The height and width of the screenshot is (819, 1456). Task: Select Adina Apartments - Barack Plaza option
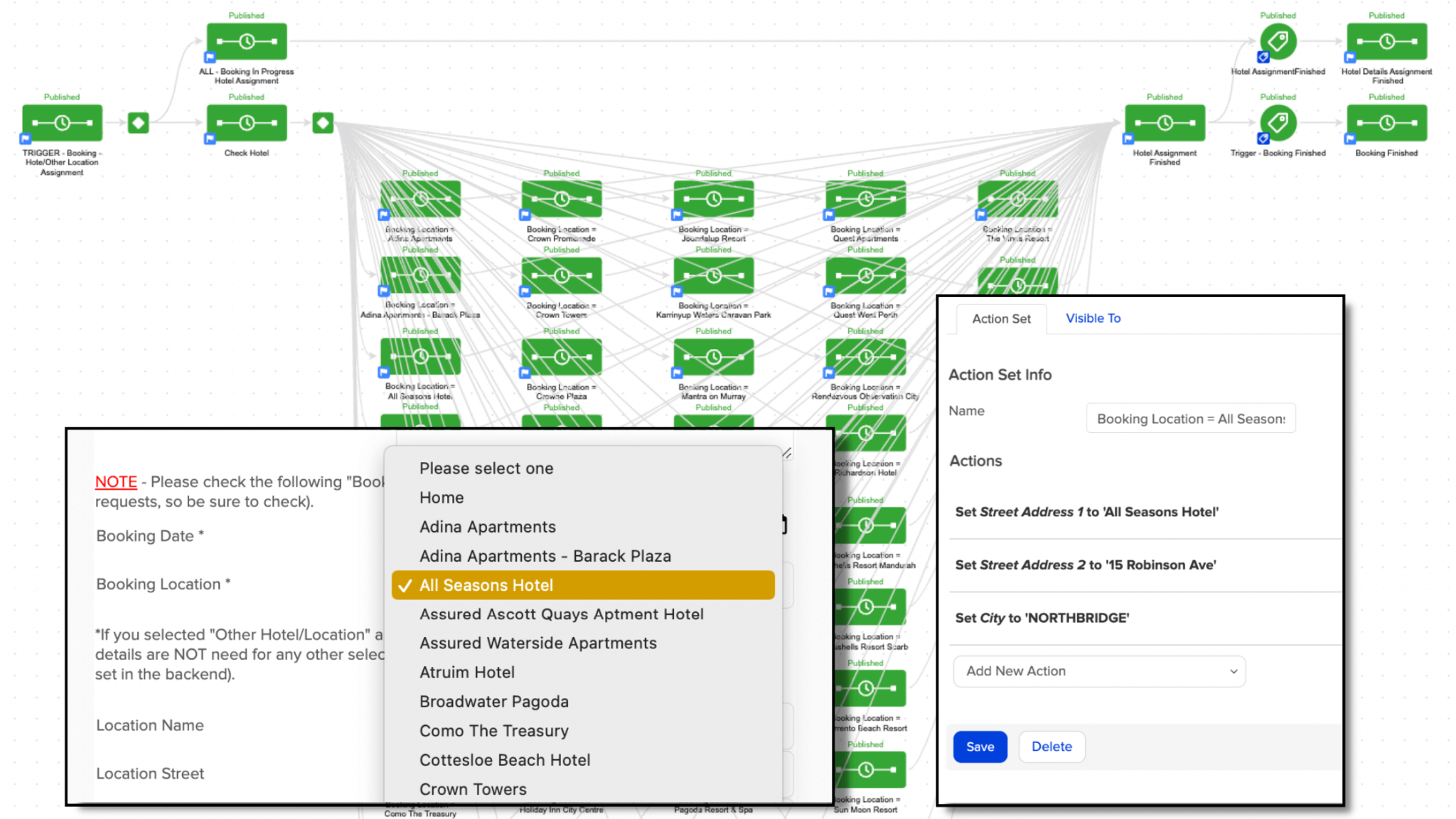point(545,556)
